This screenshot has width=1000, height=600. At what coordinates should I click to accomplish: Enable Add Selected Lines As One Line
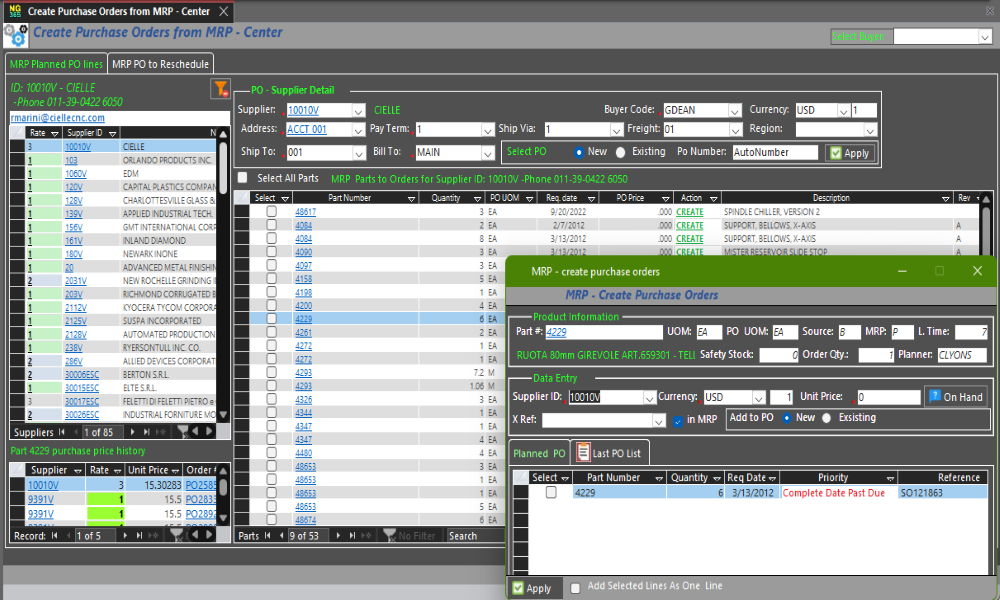pyautogui.click(x=575, y=588)
